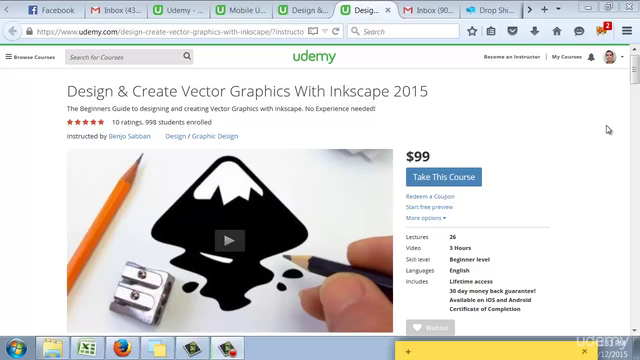The width and height of the screenshot is (640, 360).
Task: Expand the profile menu arrow beside avatar
Action: 622,57
